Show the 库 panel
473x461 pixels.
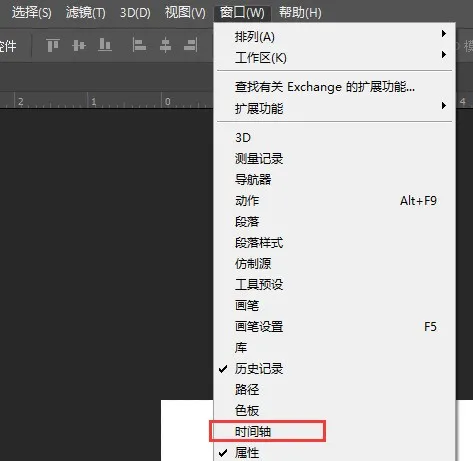pyautogui.click(x=334, y=348)
